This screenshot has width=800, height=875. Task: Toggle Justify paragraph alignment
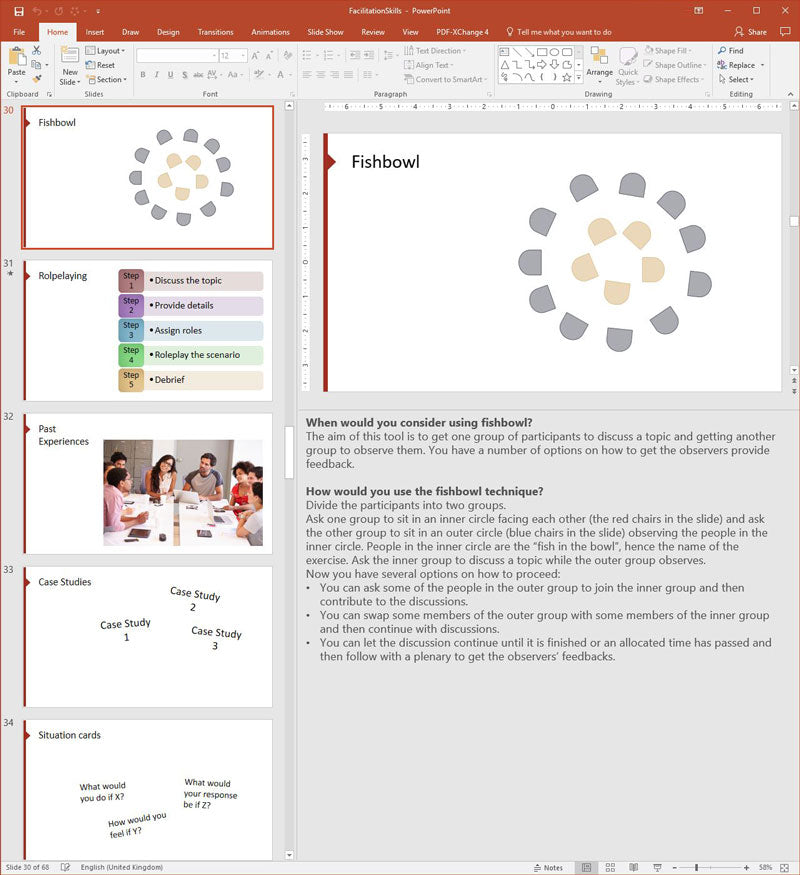[348, 74]
